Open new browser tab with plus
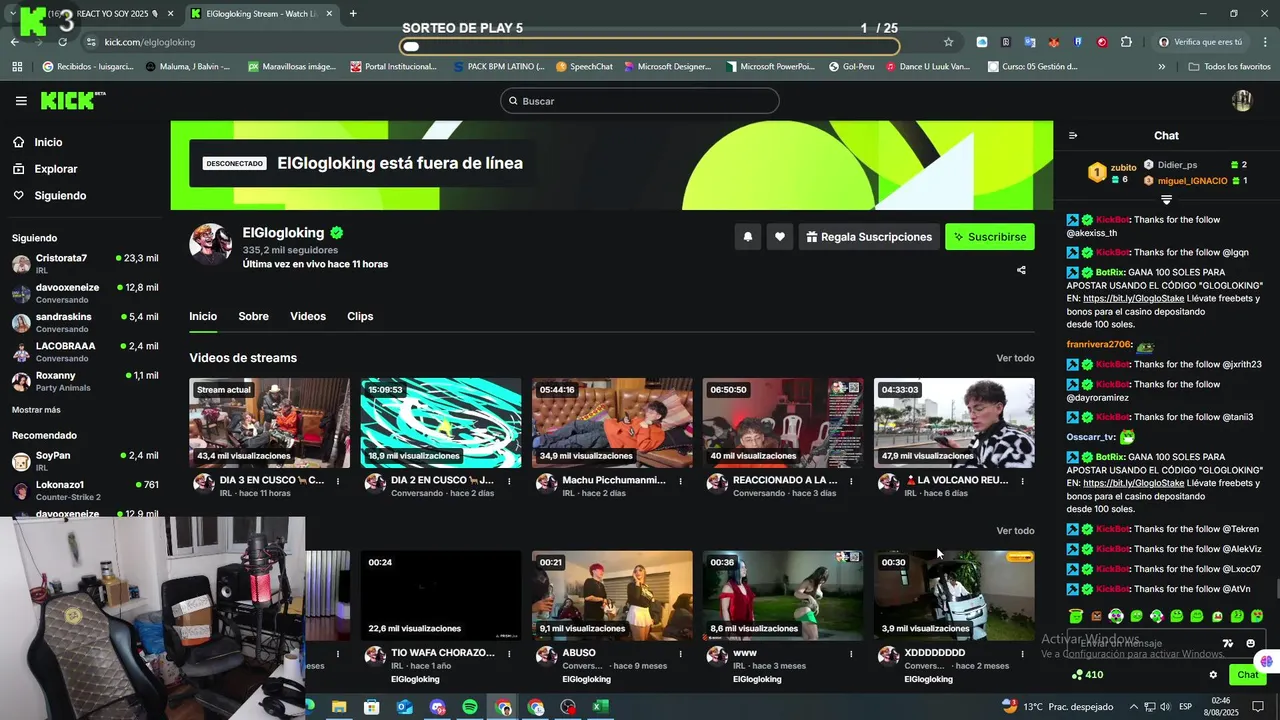The height and width of the screenshot is (720, 1280). (353, 14)
